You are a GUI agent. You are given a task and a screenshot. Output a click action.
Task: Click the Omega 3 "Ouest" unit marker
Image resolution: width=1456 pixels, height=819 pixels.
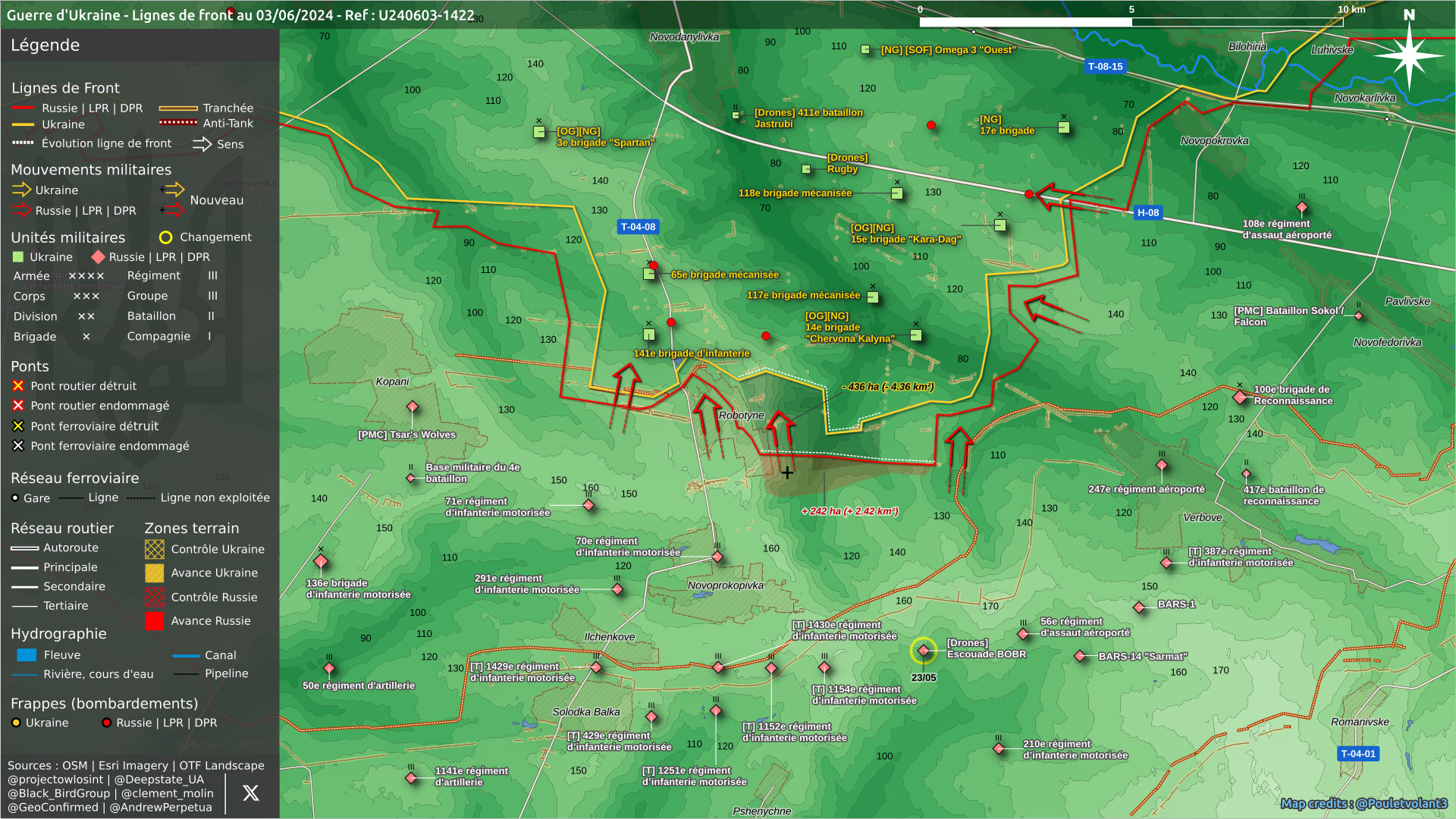[x=865, y=49]
